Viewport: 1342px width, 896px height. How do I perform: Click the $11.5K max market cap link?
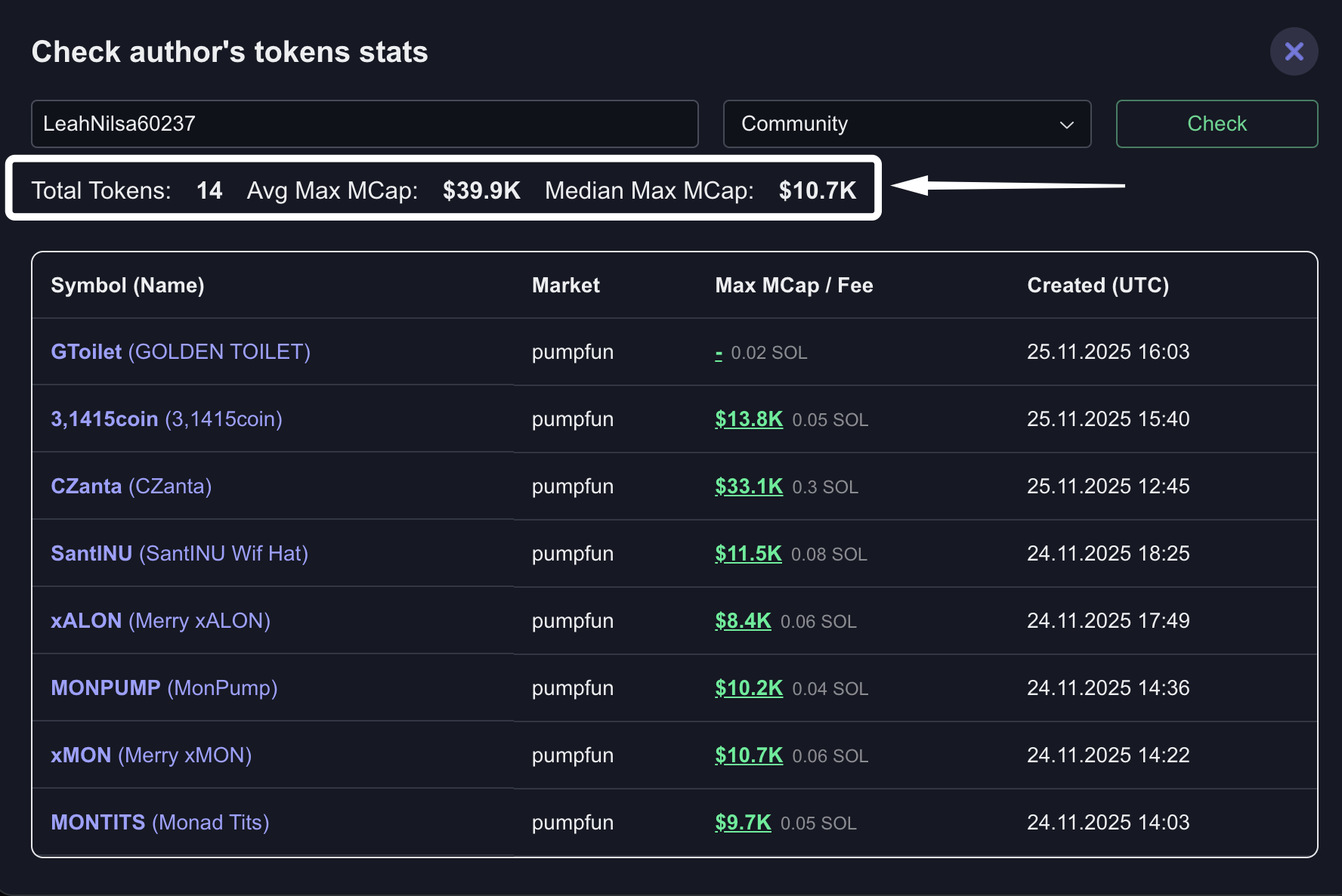click(x=747, y=554)
